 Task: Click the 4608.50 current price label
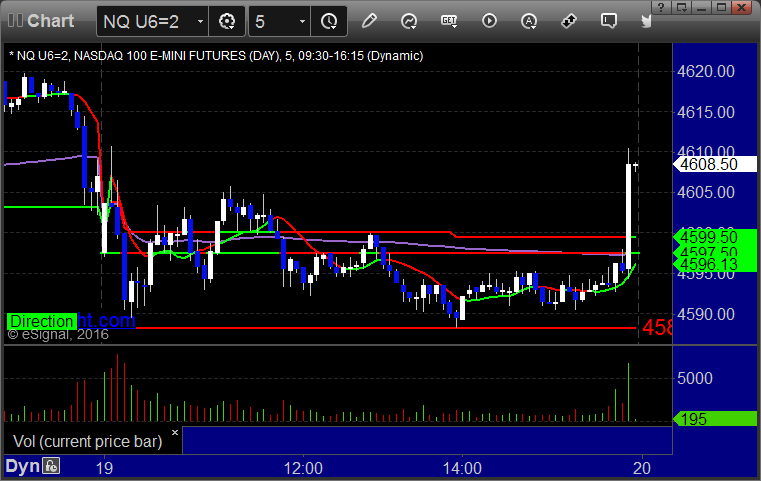tap(714, 165)
